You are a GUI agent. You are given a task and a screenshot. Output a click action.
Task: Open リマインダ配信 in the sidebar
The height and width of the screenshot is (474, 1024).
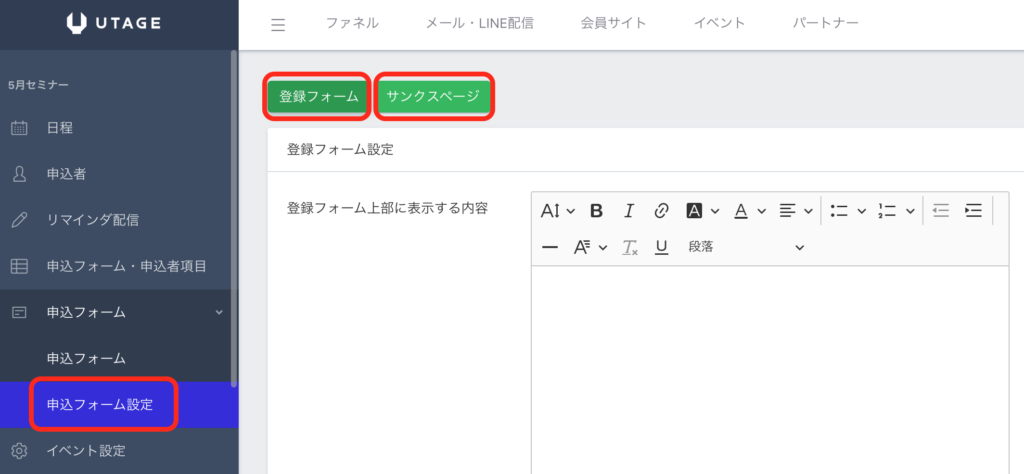tap(92, 220)
